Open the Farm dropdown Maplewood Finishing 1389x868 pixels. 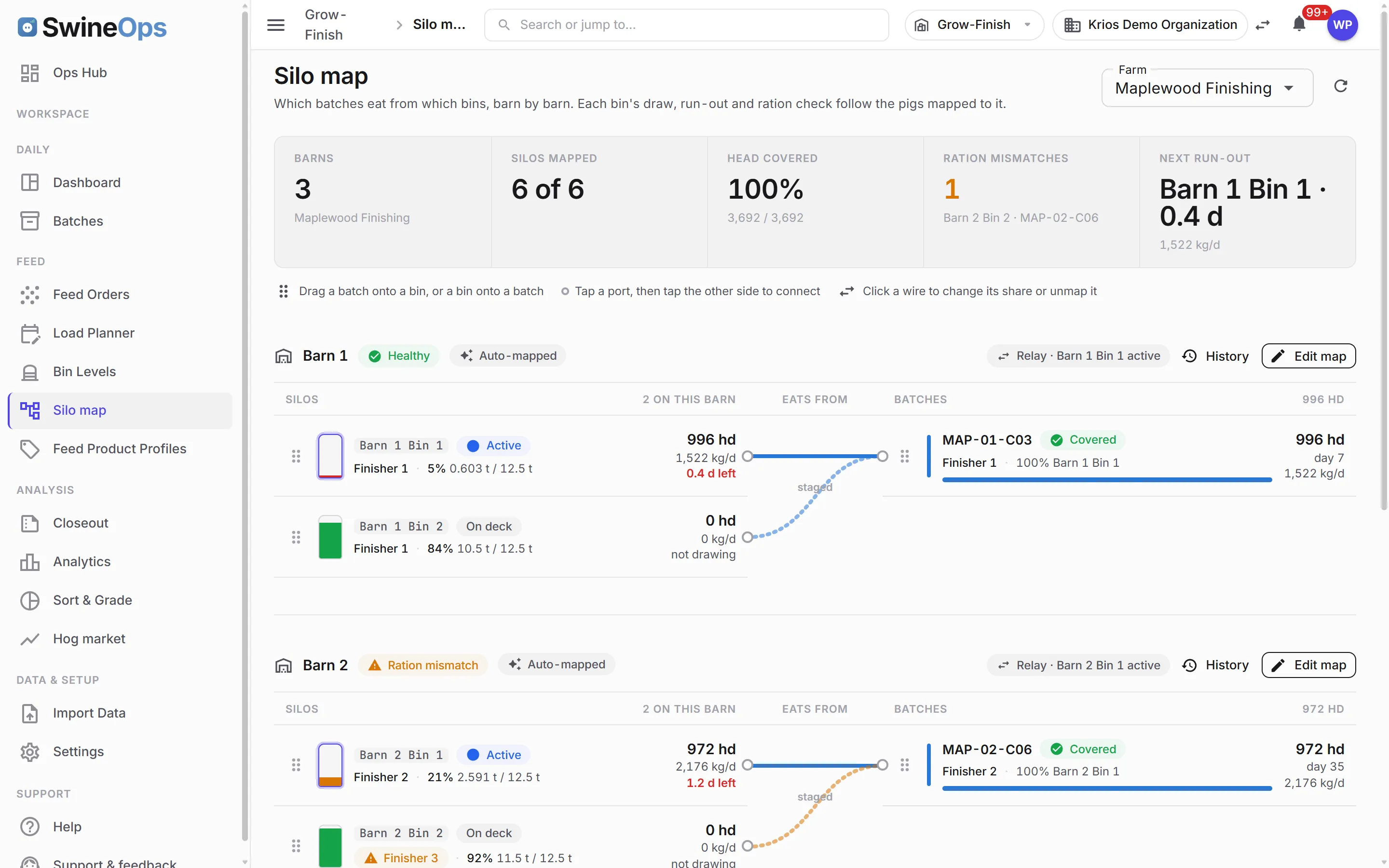coord(1207,88)
